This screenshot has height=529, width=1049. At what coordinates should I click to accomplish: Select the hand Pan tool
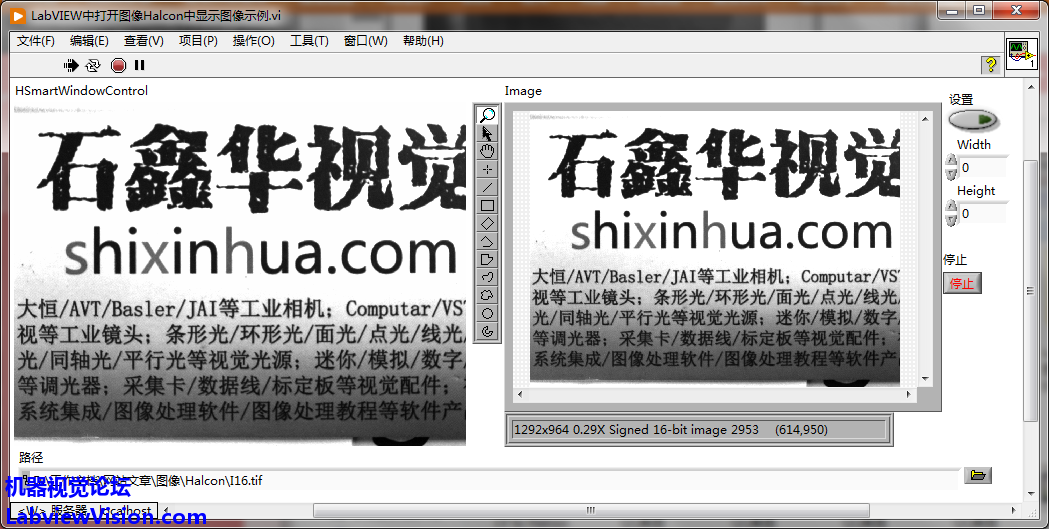coord(487,151)
